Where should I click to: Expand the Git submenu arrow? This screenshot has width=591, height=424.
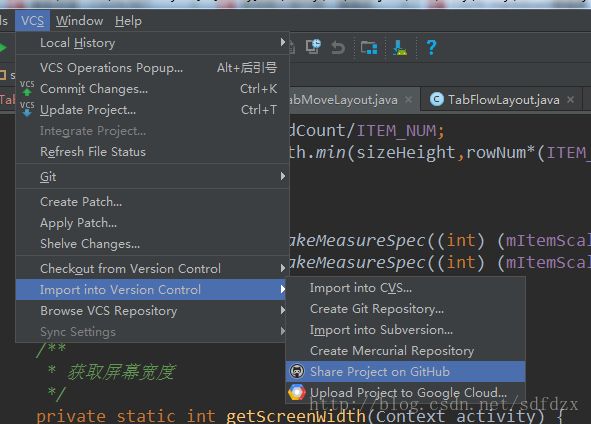tap(283, 176)
